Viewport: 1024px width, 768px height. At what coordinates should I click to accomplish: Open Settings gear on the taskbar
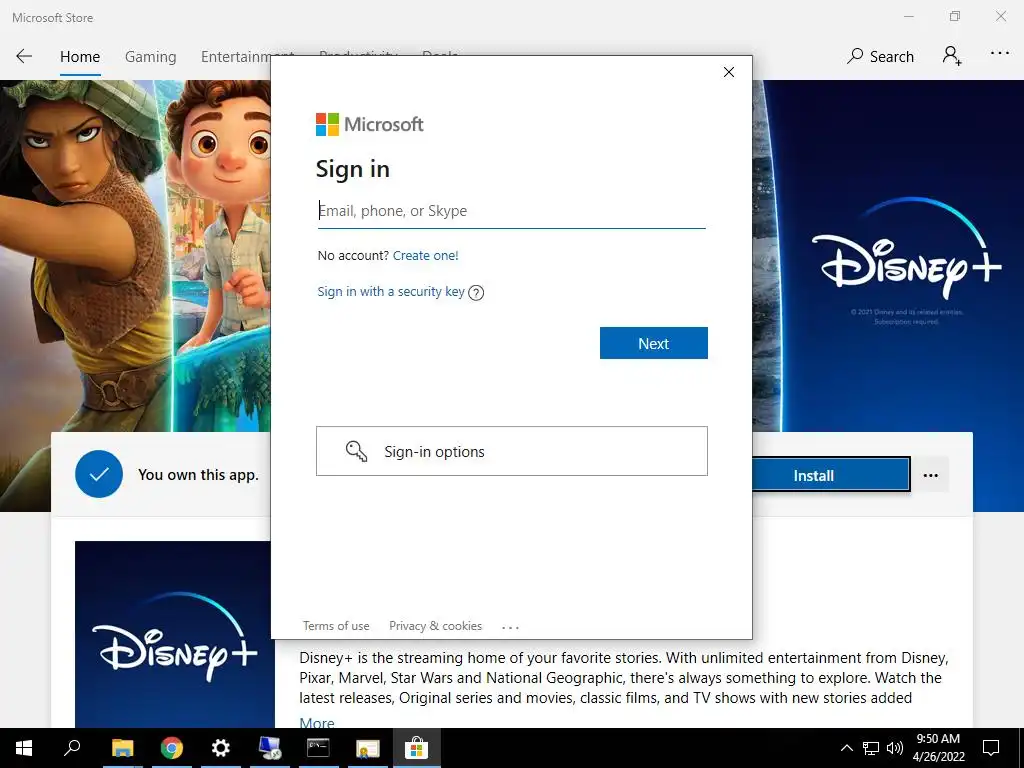tap(221, 748)
